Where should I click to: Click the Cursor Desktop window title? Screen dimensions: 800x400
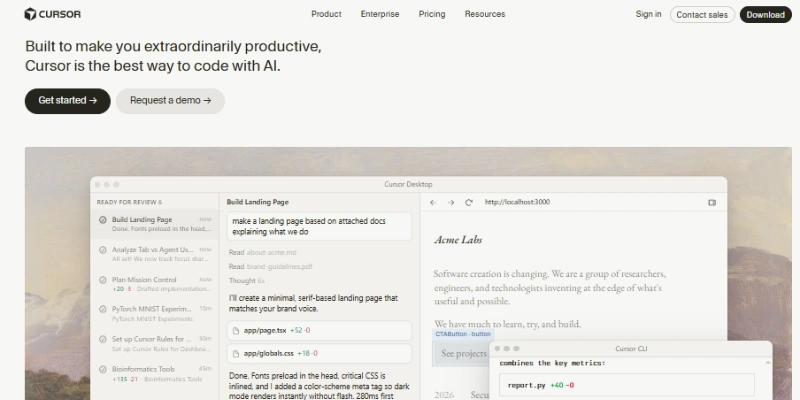click(x=408, y=184)
